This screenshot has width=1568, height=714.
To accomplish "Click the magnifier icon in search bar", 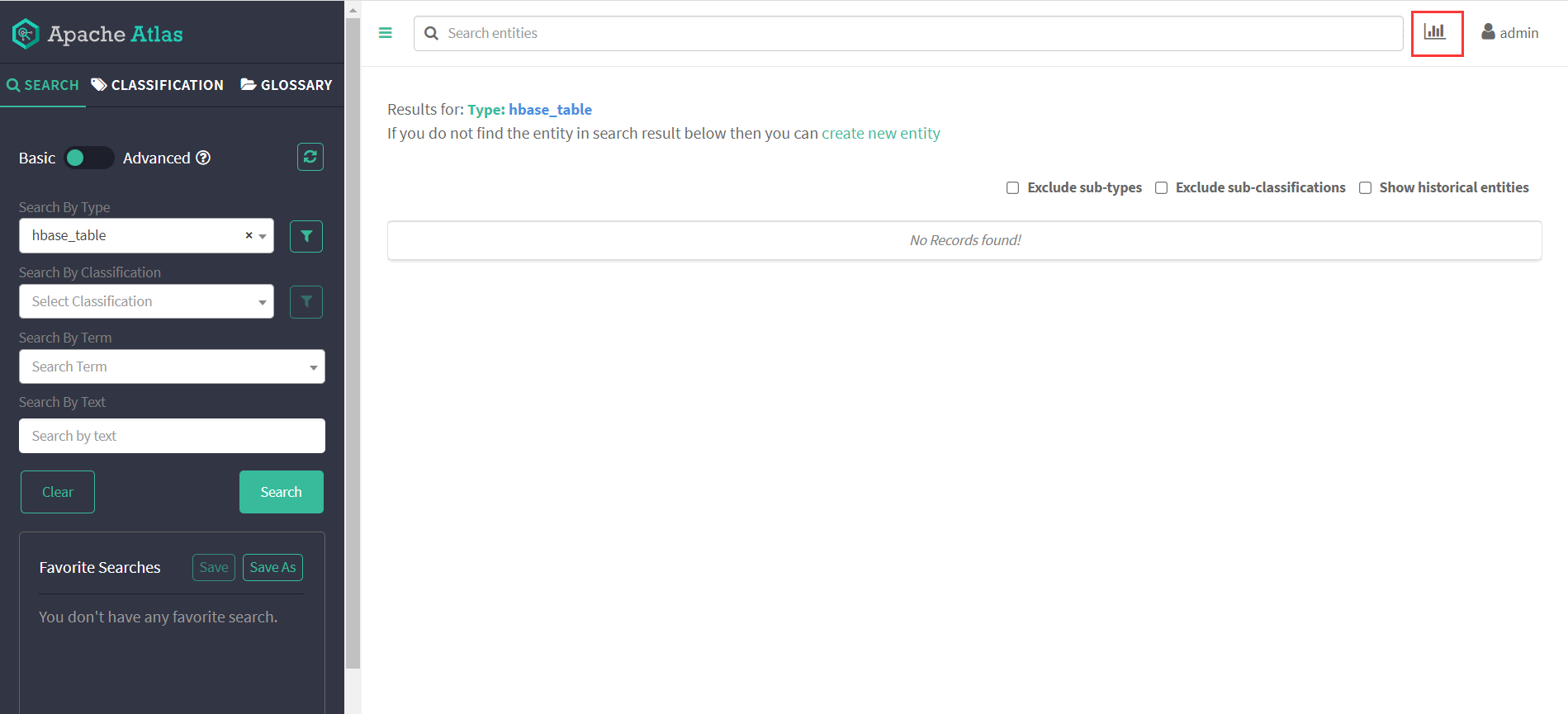I will click(431, 33).
